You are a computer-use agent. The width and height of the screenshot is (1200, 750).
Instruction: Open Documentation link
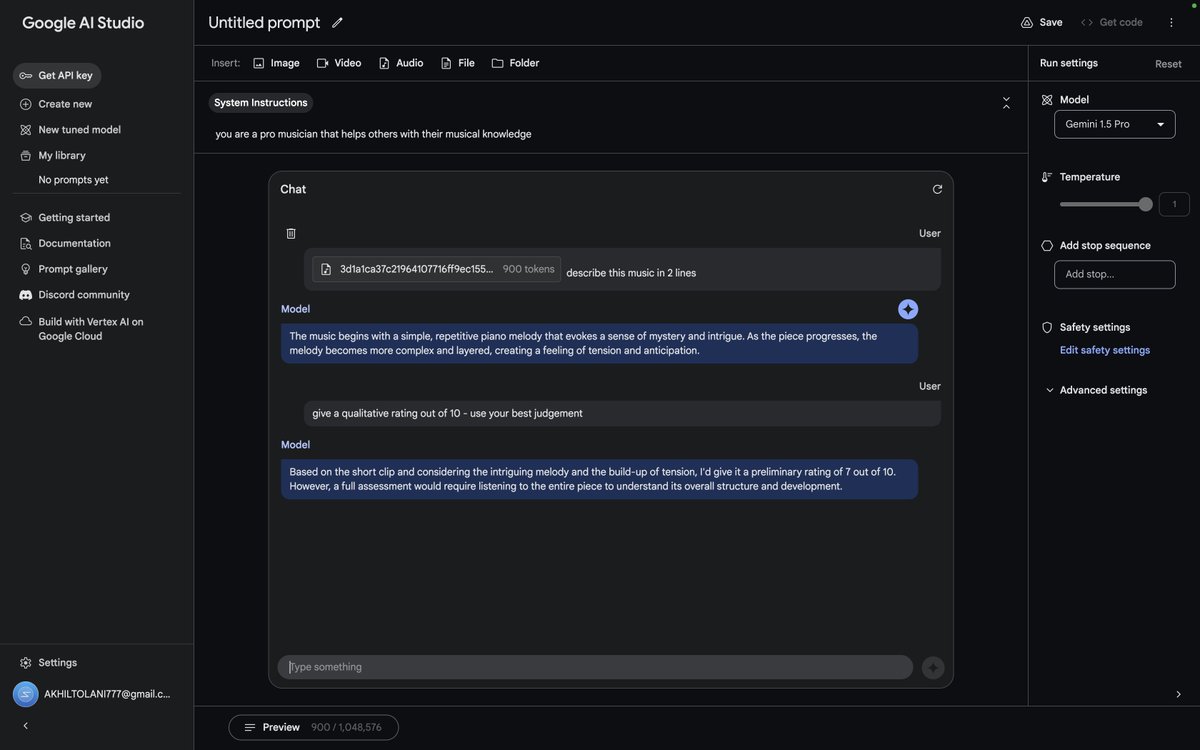(65, 244)
